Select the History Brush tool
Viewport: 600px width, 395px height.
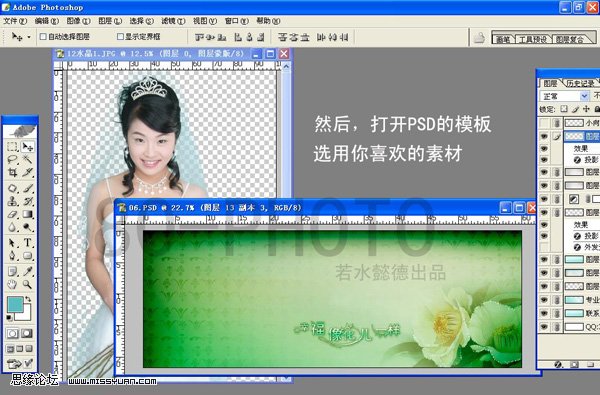pyautogui.click(x=27, y=201)
